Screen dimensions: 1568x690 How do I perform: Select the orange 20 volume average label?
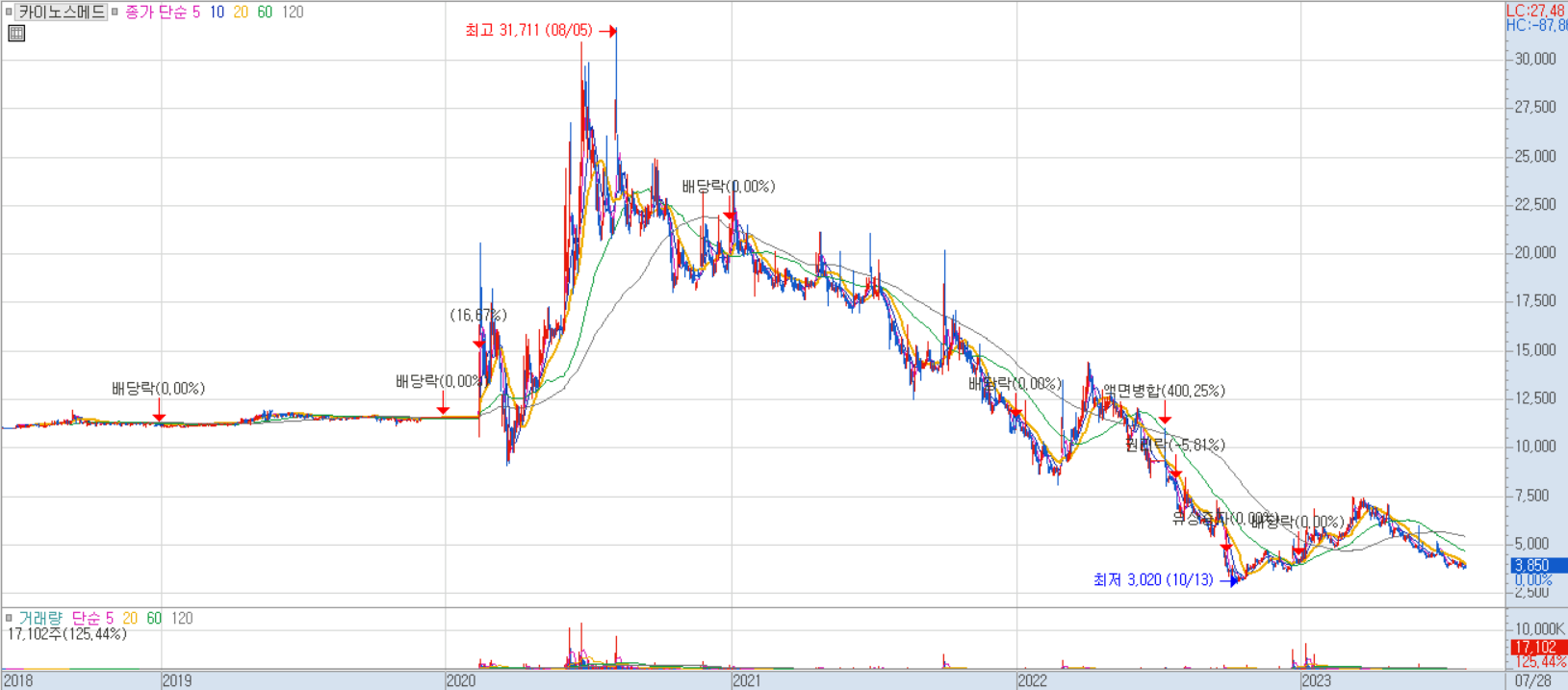pyautogui.click(x=130, y=619)
